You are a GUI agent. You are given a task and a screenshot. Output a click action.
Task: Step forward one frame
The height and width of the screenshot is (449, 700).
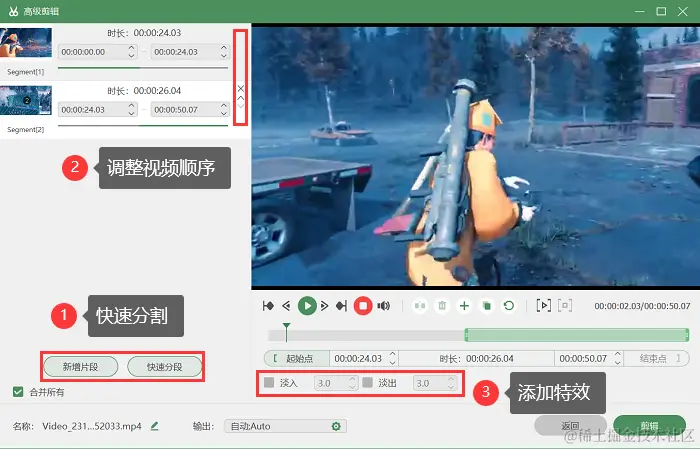coord(325,306)
